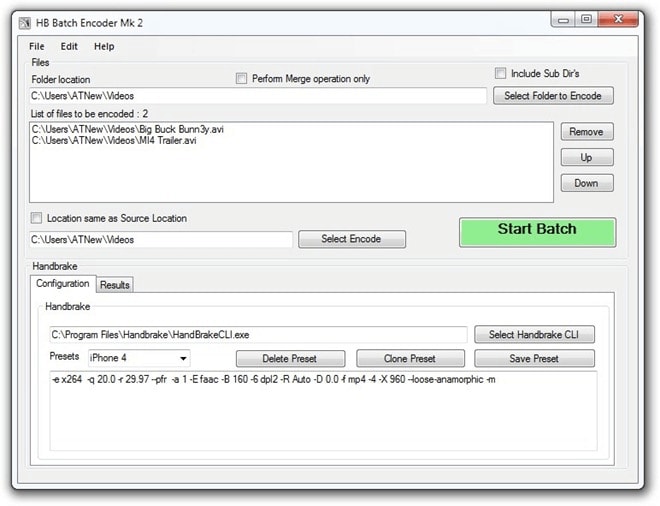Click the HandBrakeCLI.exe path field
660x506 pixels.
[x=258, y=335]
